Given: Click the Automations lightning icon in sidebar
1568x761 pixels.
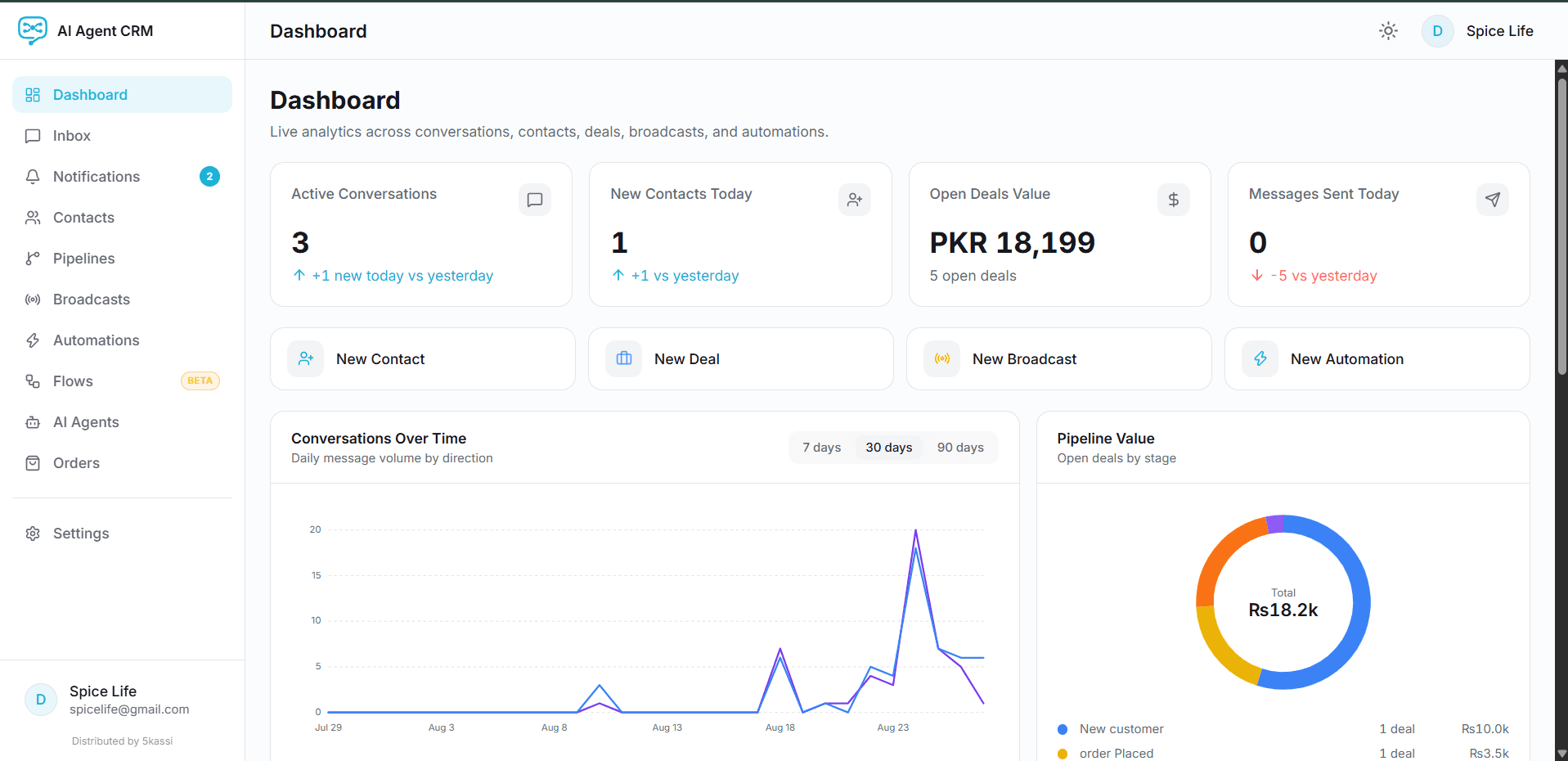Looking at the screenshot, I should [33, 340].
